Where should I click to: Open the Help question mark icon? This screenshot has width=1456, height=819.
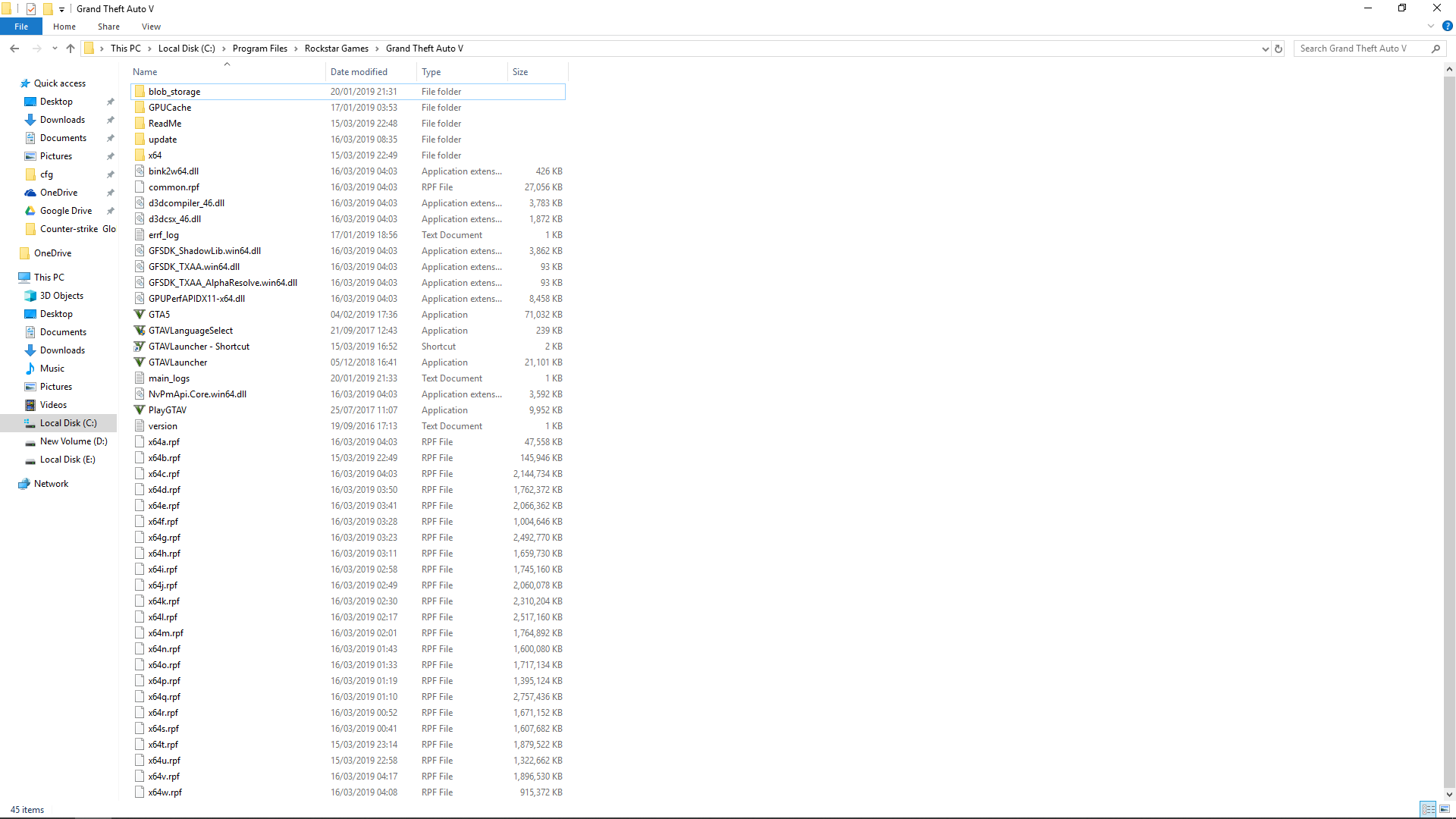(1447, 27)
